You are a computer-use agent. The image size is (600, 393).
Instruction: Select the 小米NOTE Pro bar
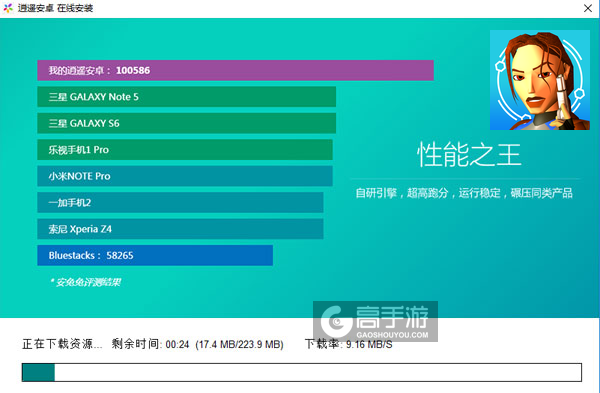pyautogui.click(x=185, y=176)
